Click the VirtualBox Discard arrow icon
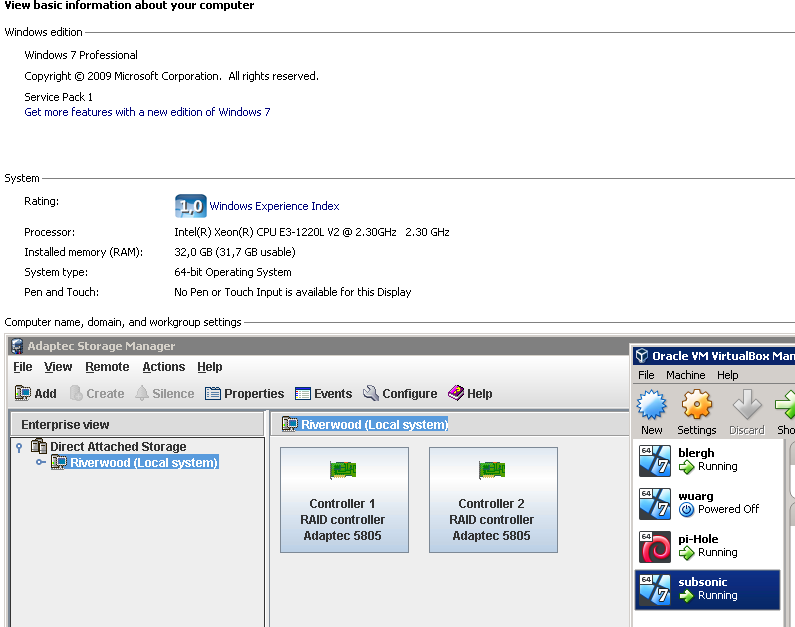 pyautogui.click(x=747, y=404)
